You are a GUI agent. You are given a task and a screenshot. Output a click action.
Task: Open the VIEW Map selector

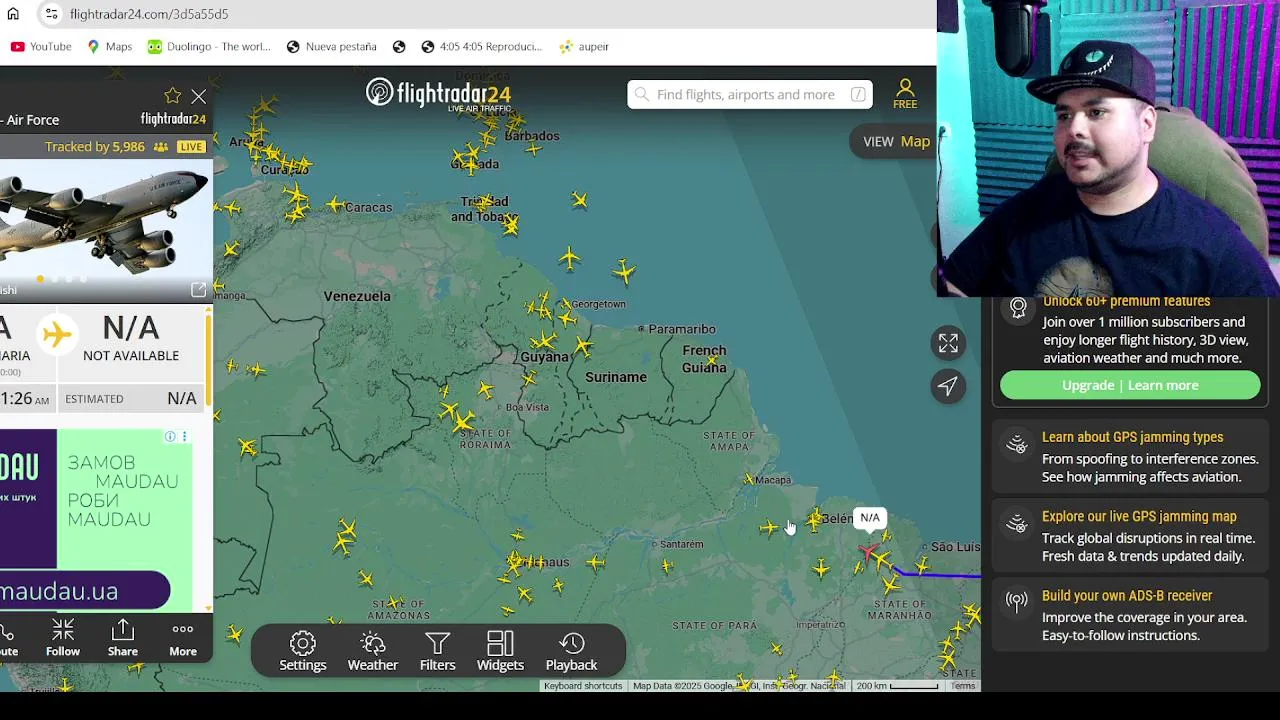pos(896,141)
